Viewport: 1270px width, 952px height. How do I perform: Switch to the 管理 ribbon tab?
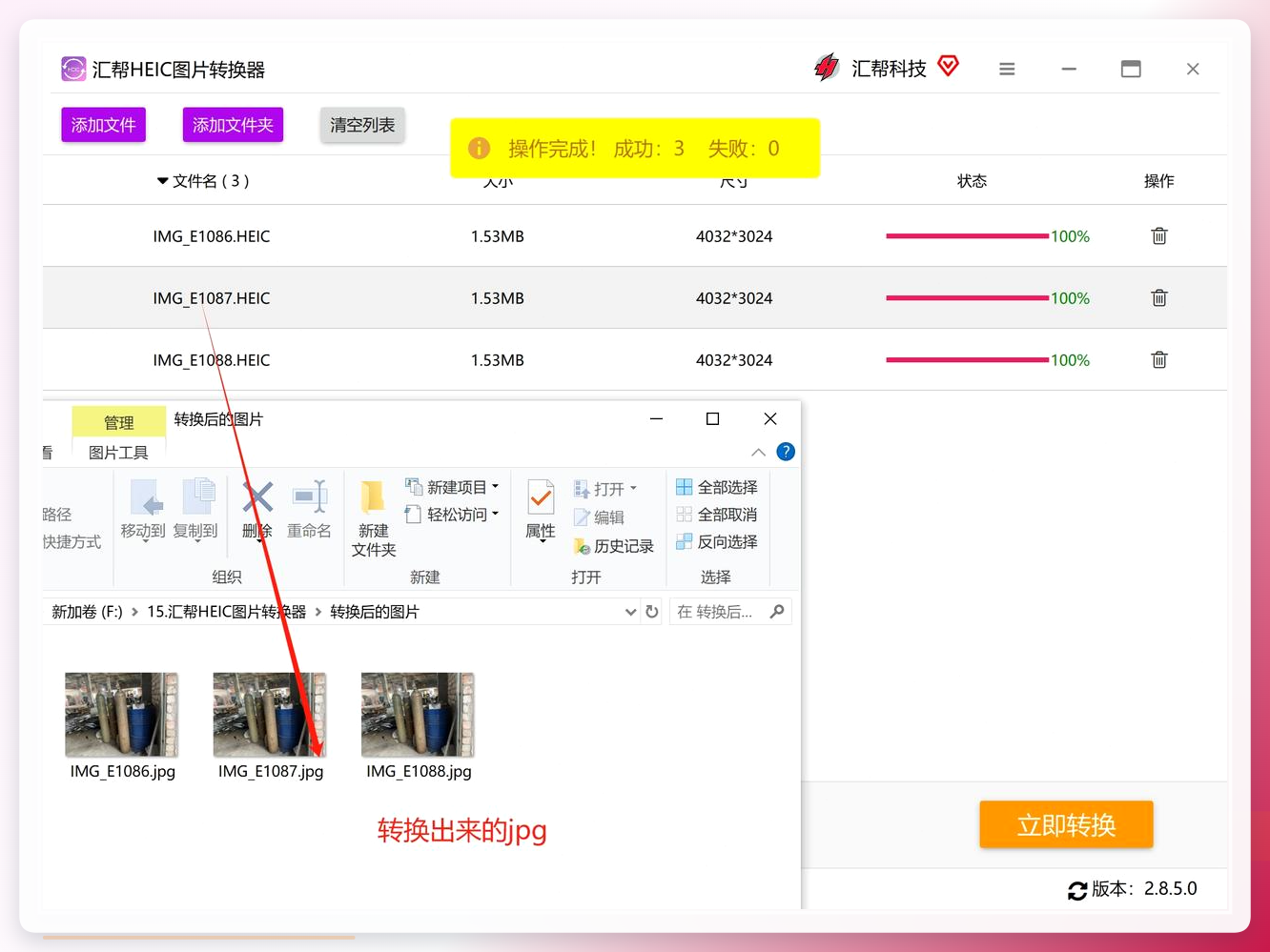point(119,422)
